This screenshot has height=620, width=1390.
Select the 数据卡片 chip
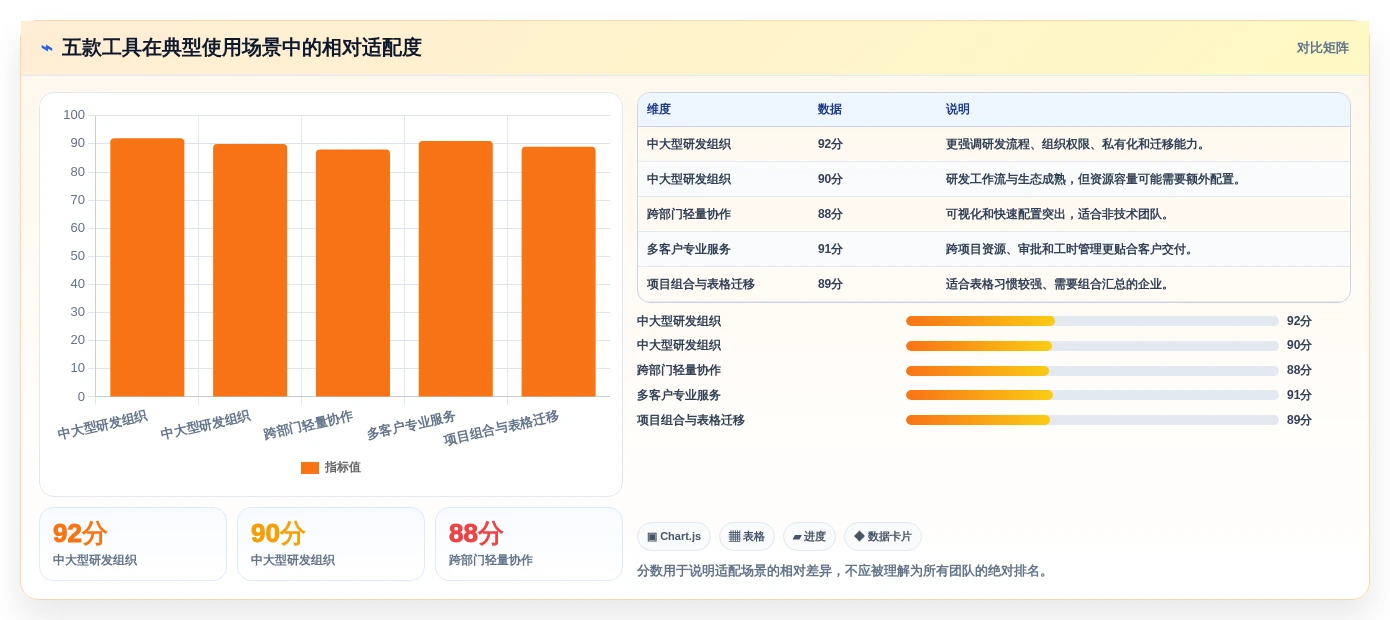883,537
